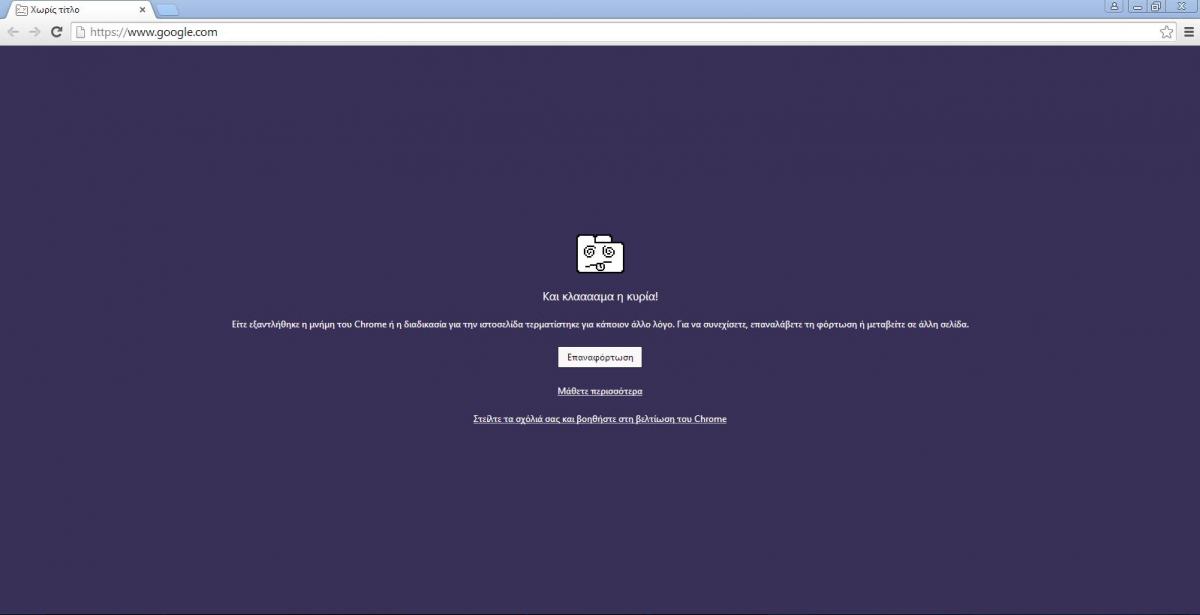Close the Chrome window
This screenshot has width=1200, height=615.
1182,6
